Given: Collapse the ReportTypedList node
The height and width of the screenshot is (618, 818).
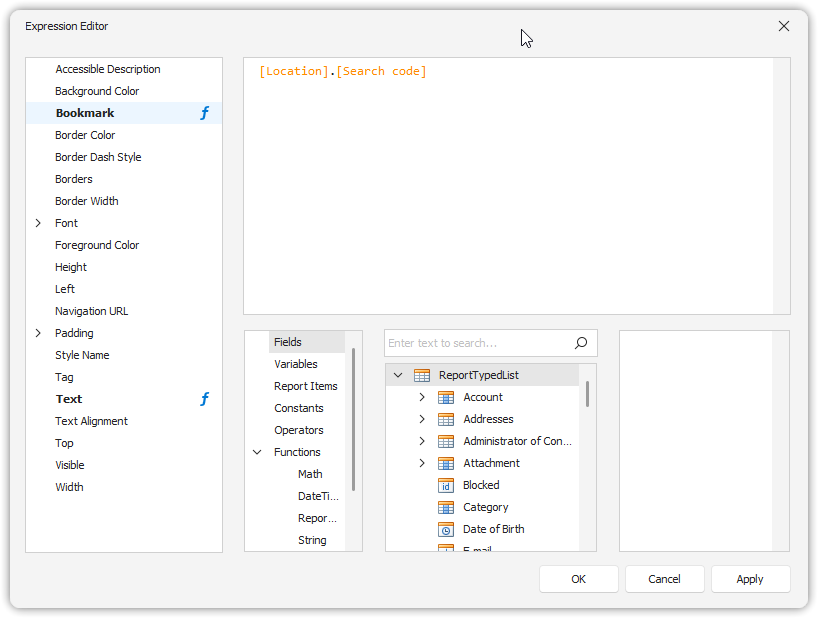Looking at the screenshot, I should click(398, 374).
